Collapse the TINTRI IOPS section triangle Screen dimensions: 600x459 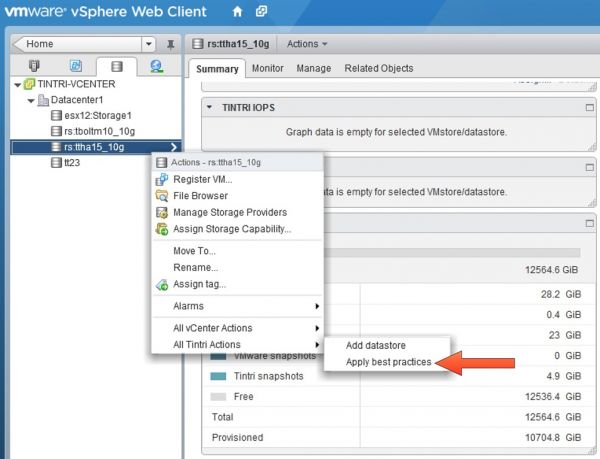(209, 107)
